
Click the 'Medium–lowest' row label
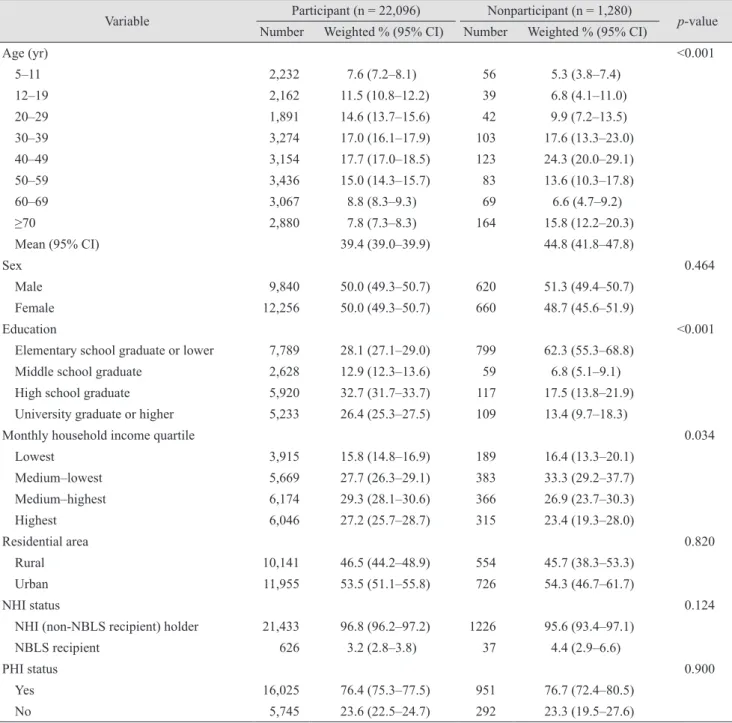point(58,478)
